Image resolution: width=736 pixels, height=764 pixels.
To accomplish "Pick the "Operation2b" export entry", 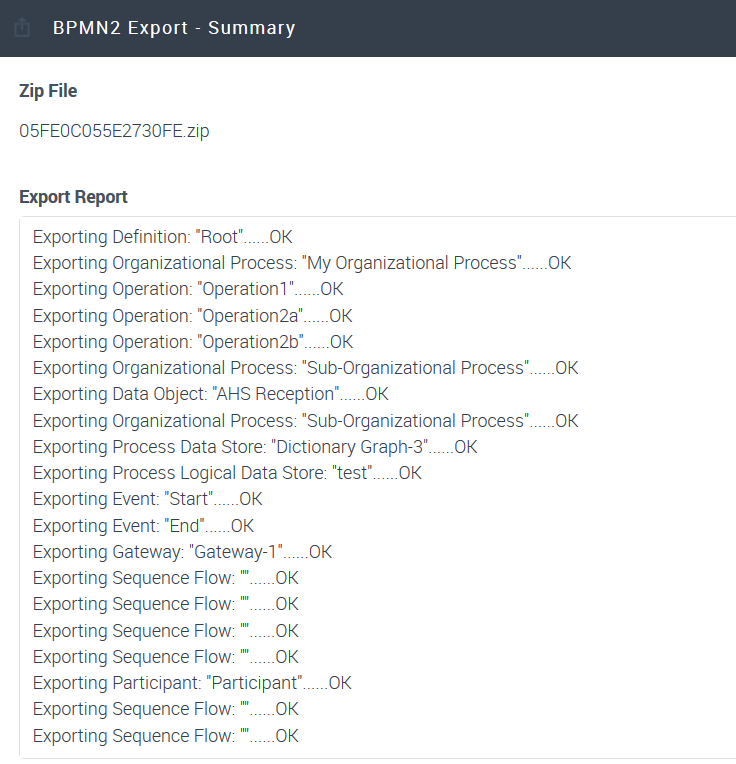I will click(192, 342).
